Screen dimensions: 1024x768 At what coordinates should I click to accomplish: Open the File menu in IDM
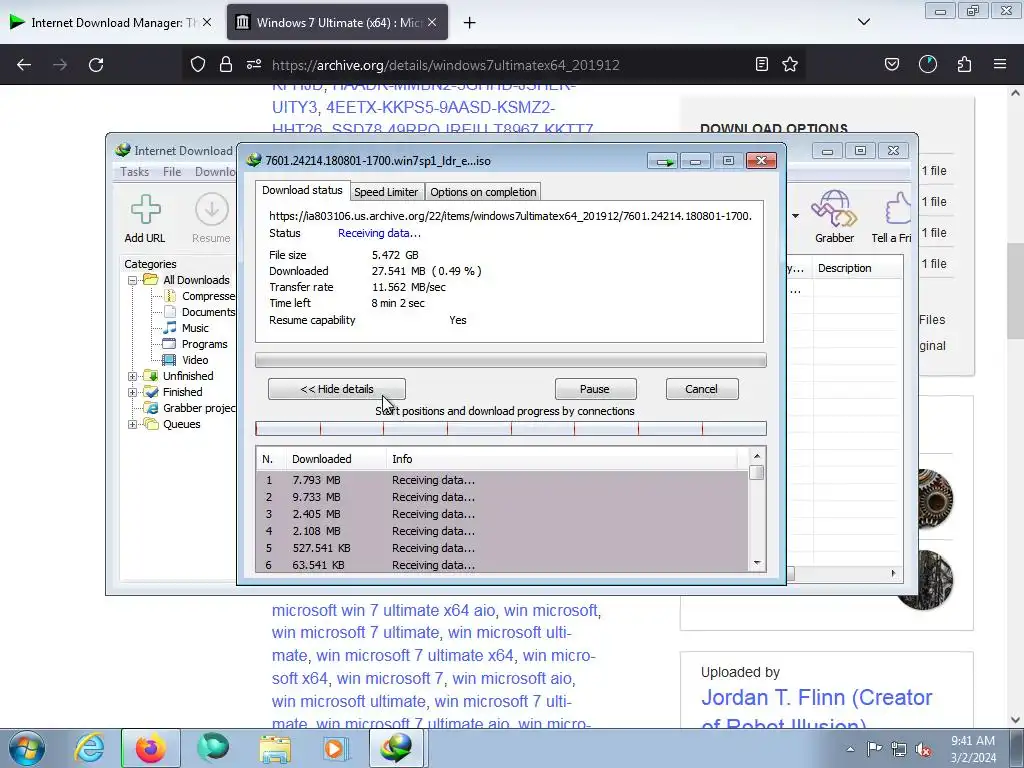click(x=172, y=172)
